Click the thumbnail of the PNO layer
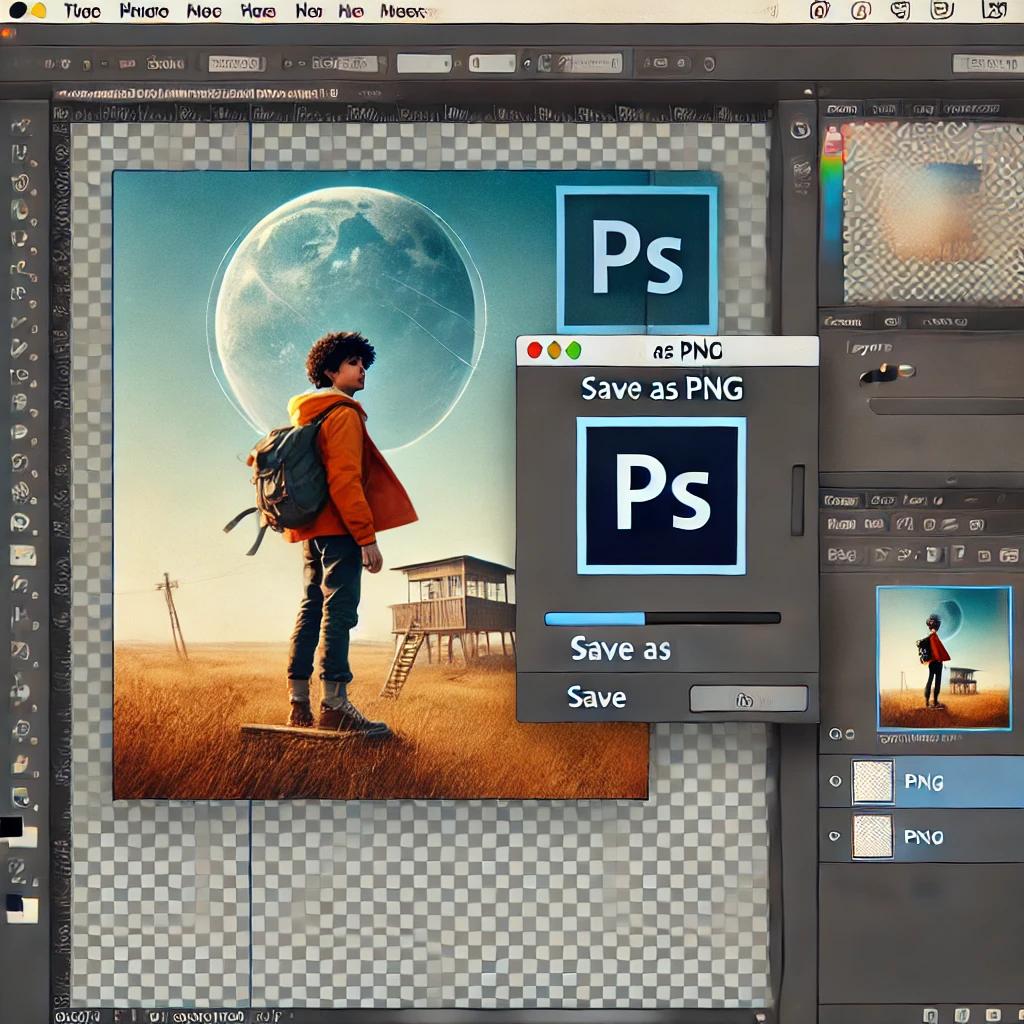The width and height of the screenshot is (1024, 1024). coord(872,836)
